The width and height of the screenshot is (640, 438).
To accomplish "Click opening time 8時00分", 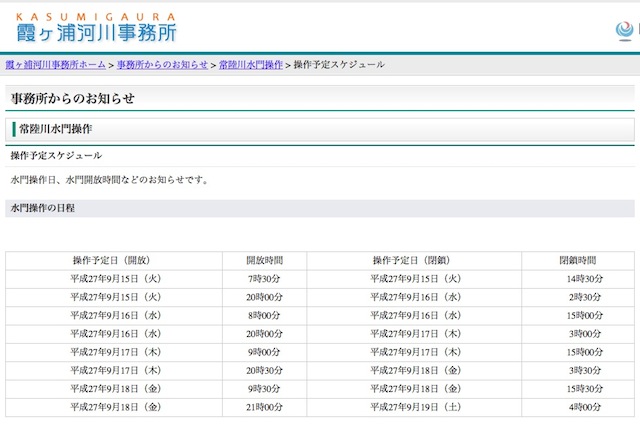I will (264, 316).
